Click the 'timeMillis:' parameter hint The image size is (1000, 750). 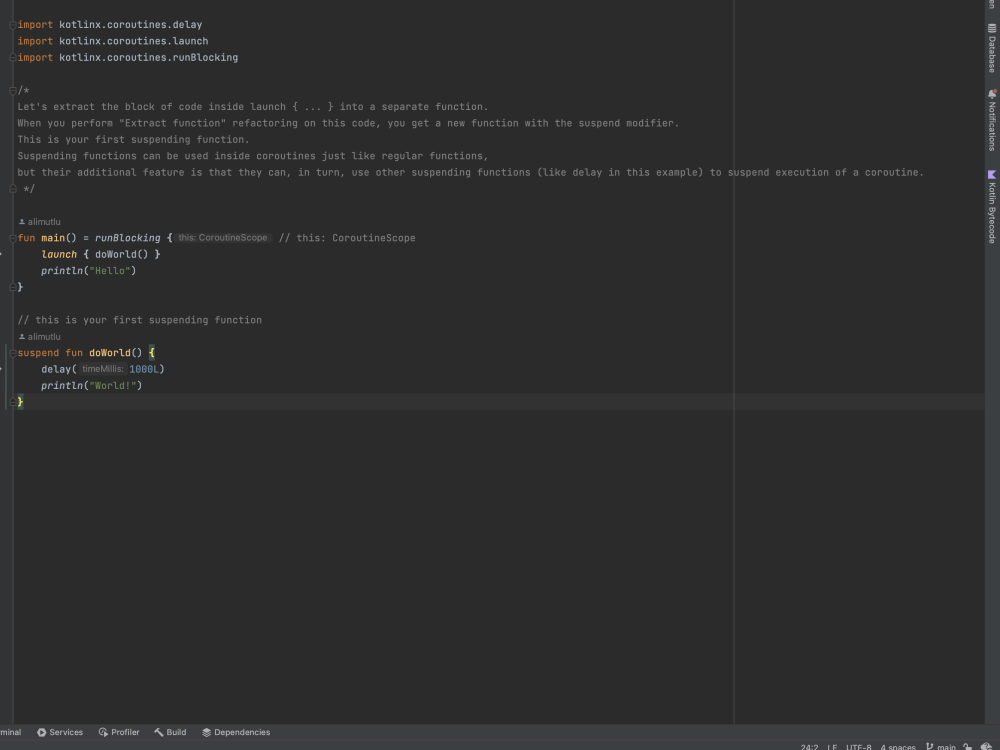(x=102, y=369)
